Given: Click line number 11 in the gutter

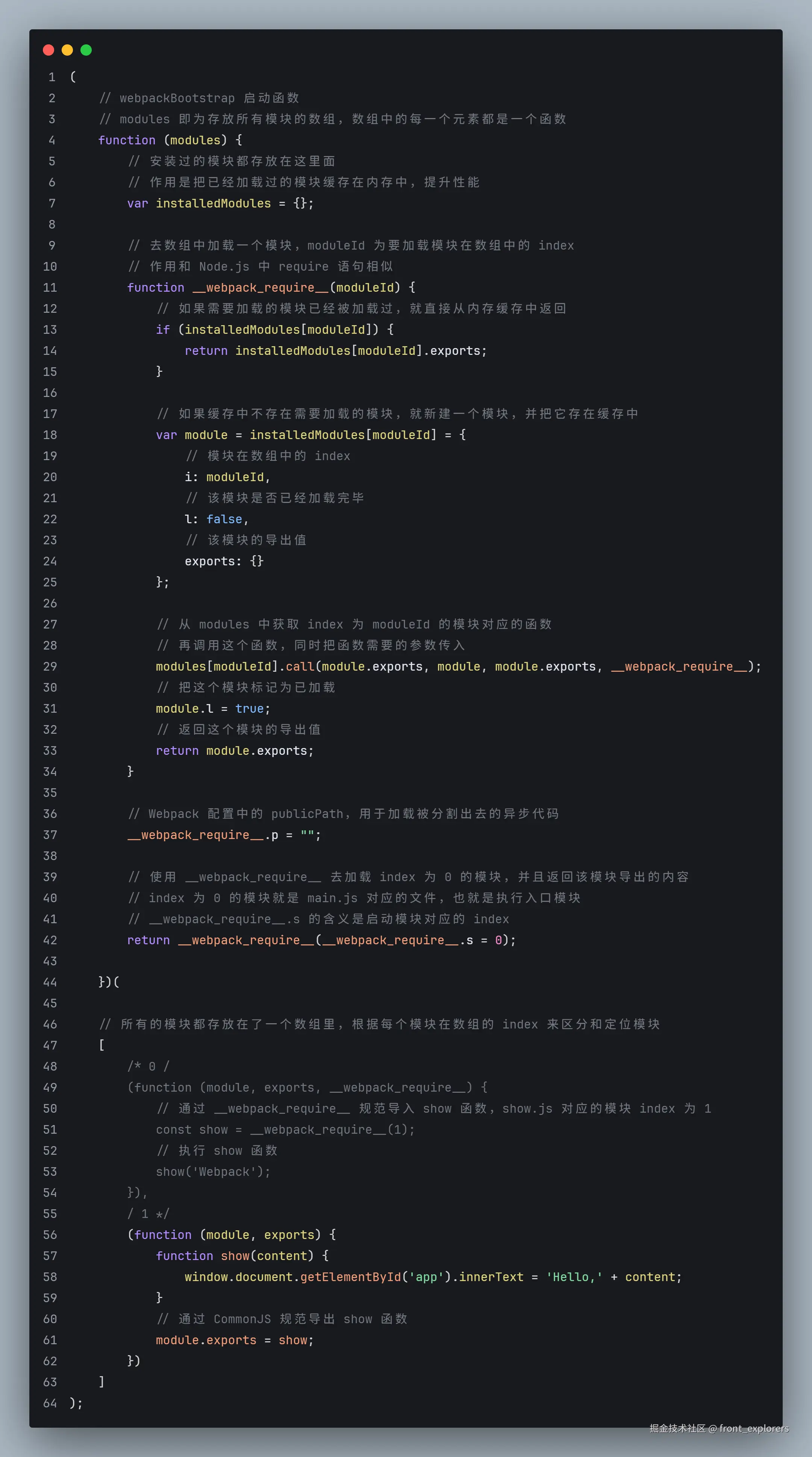Looking at the screenshot, I should pos(50,287).
